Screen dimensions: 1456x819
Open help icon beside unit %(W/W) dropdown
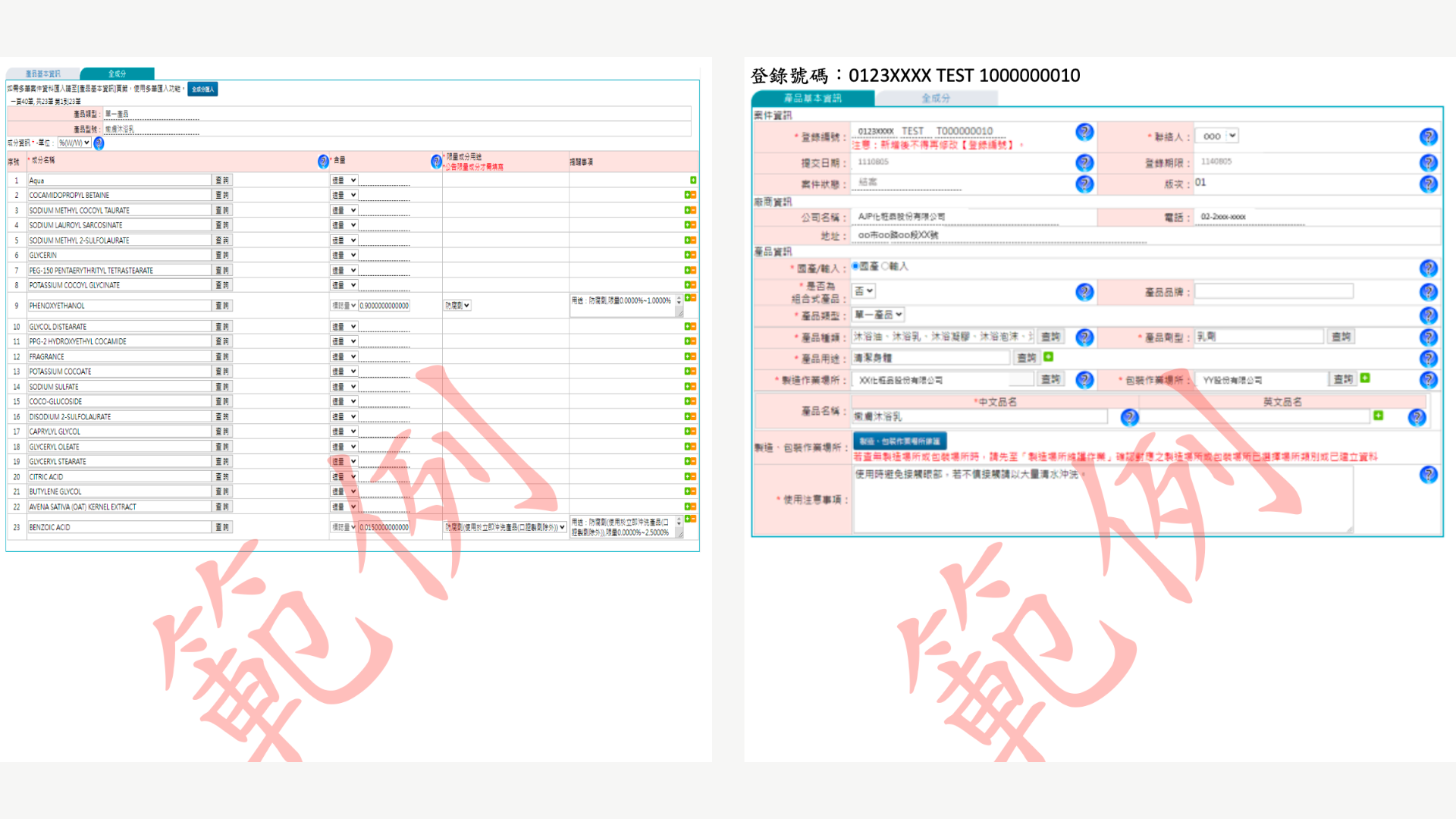coord(99,143)
